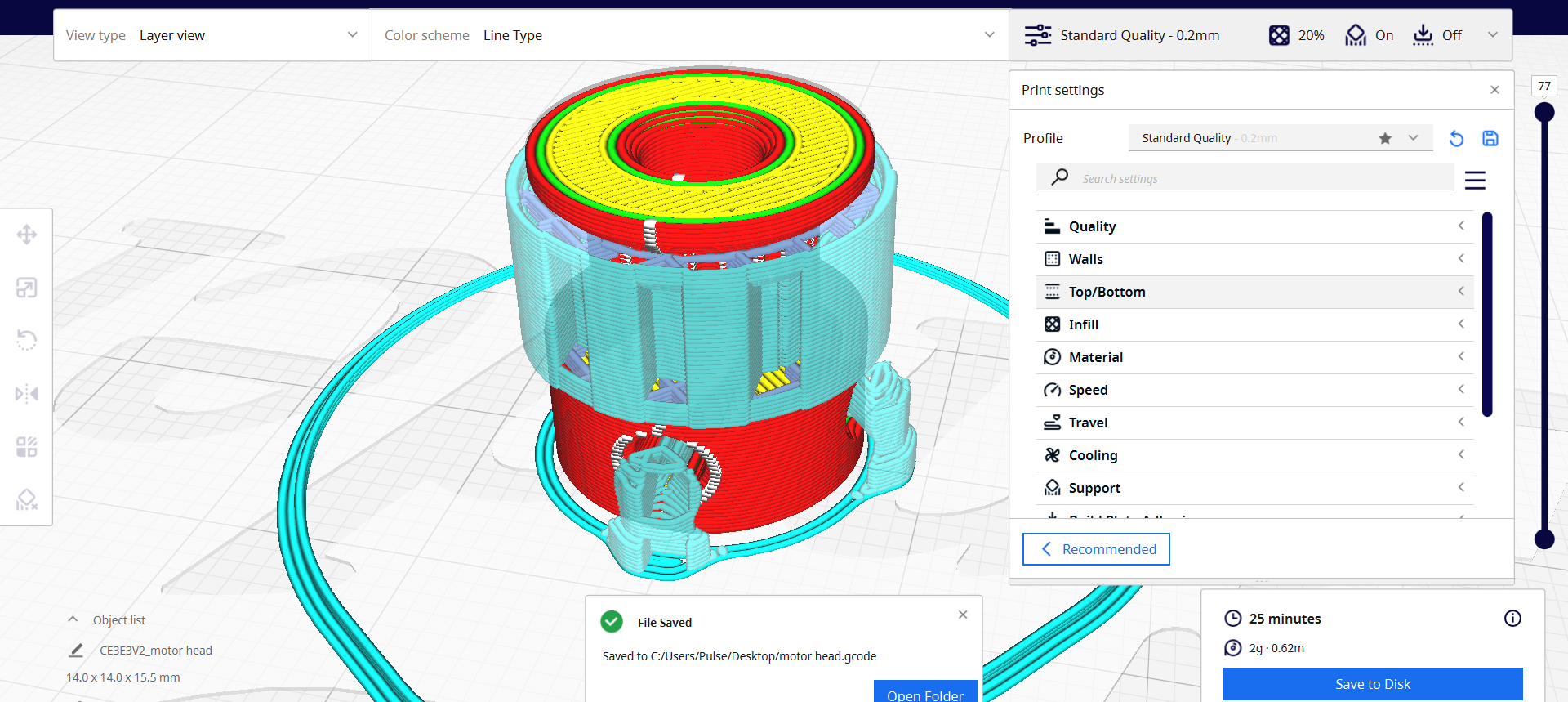The height and width of the screenshot is (702, 1568).
Task: Click the green File Saved checkmark icon
Action: click(612, 622)
